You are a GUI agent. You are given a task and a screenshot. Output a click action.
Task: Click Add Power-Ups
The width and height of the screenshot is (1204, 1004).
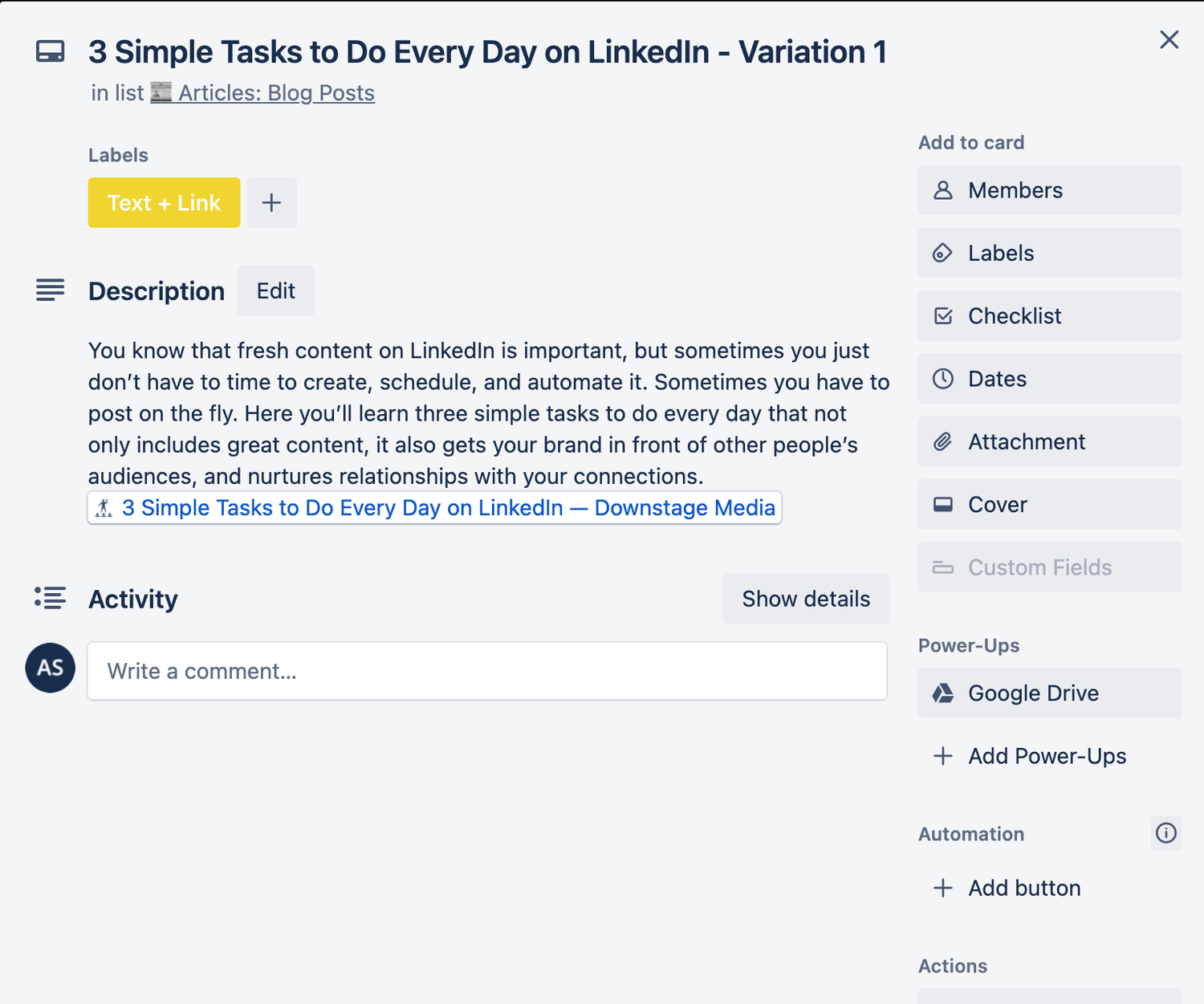pyautogui.click(x=1050, y=756)
